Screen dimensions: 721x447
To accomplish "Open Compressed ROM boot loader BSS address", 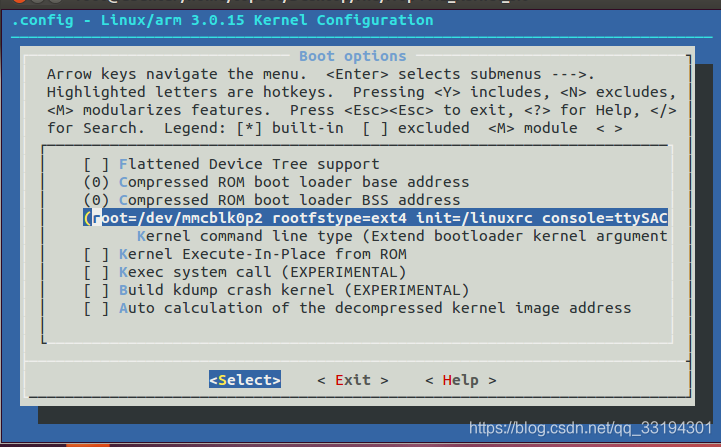I will [x=272, y=200].
